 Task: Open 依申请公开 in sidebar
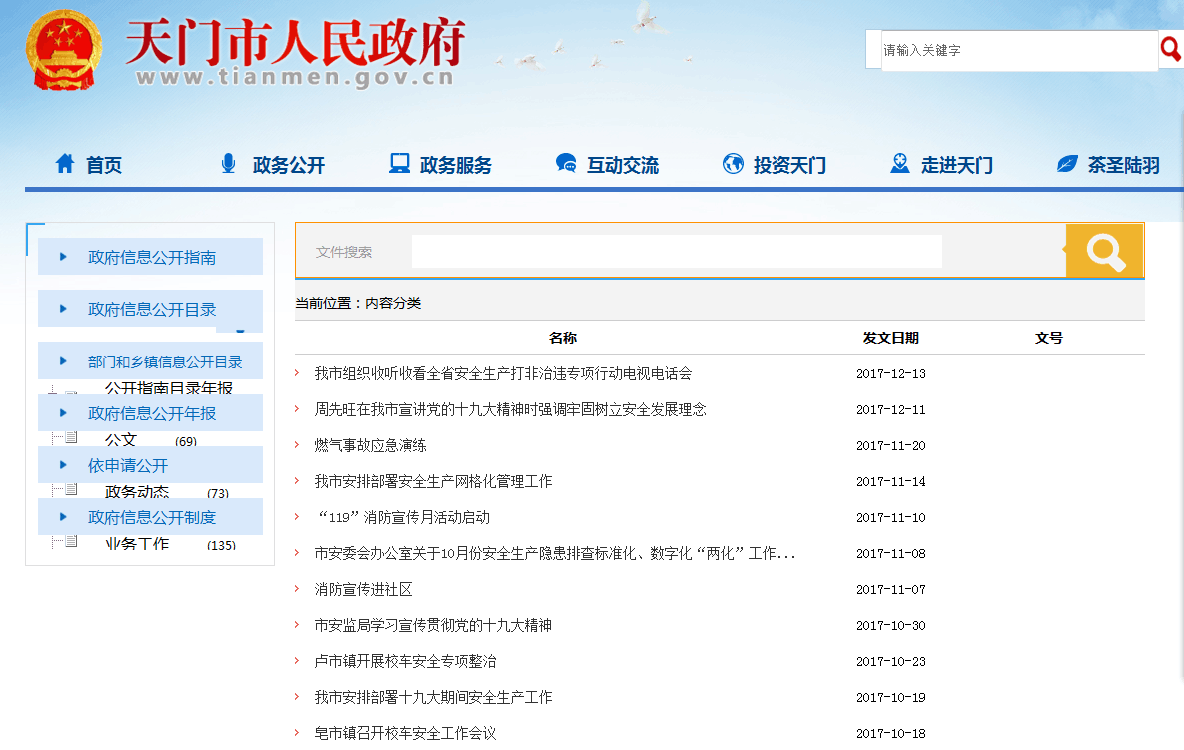point(127,465)
